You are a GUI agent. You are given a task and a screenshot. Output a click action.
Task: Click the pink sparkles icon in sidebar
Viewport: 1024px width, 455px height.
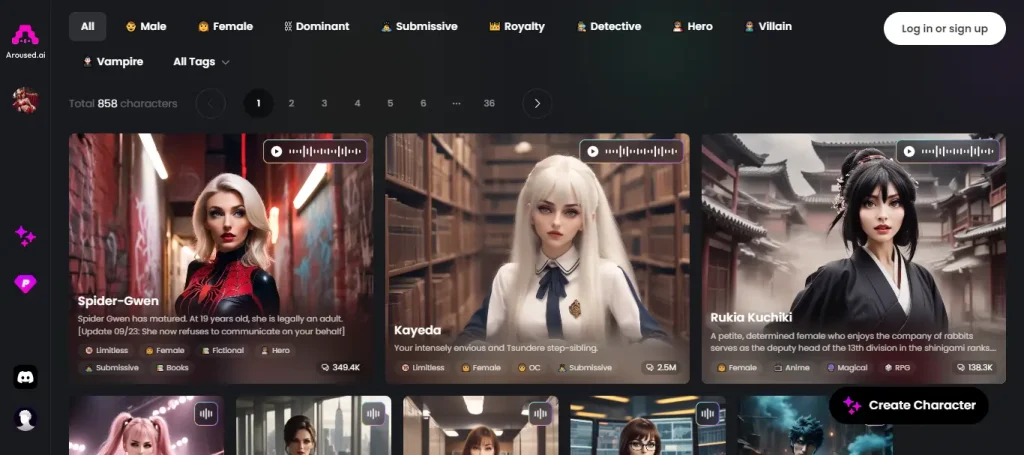[x=25, y=236]
